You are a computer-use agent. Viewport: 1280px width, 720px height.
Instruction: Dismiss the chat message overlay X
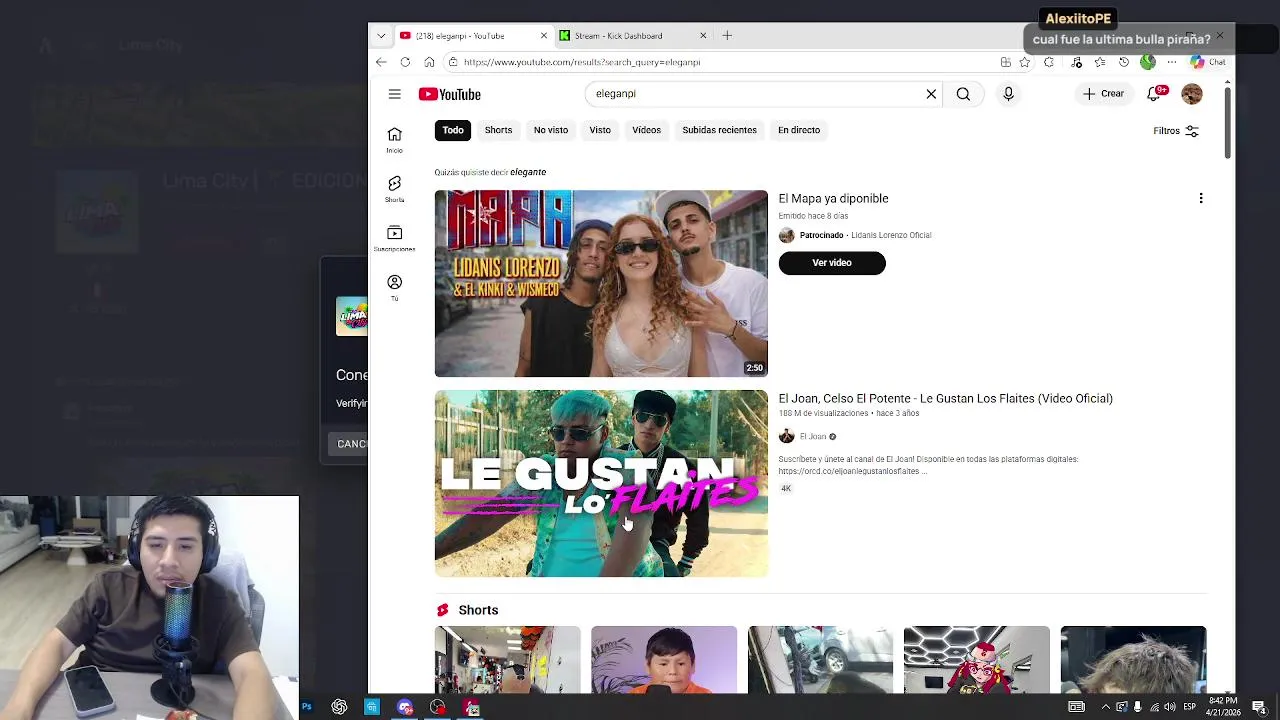1220,37
